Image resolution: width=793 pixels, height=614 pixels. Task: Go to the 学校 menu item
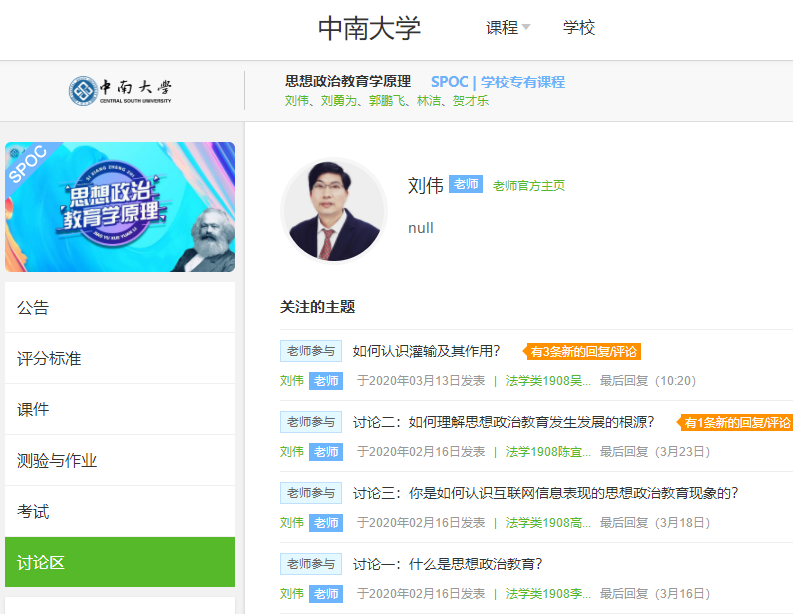578,28
